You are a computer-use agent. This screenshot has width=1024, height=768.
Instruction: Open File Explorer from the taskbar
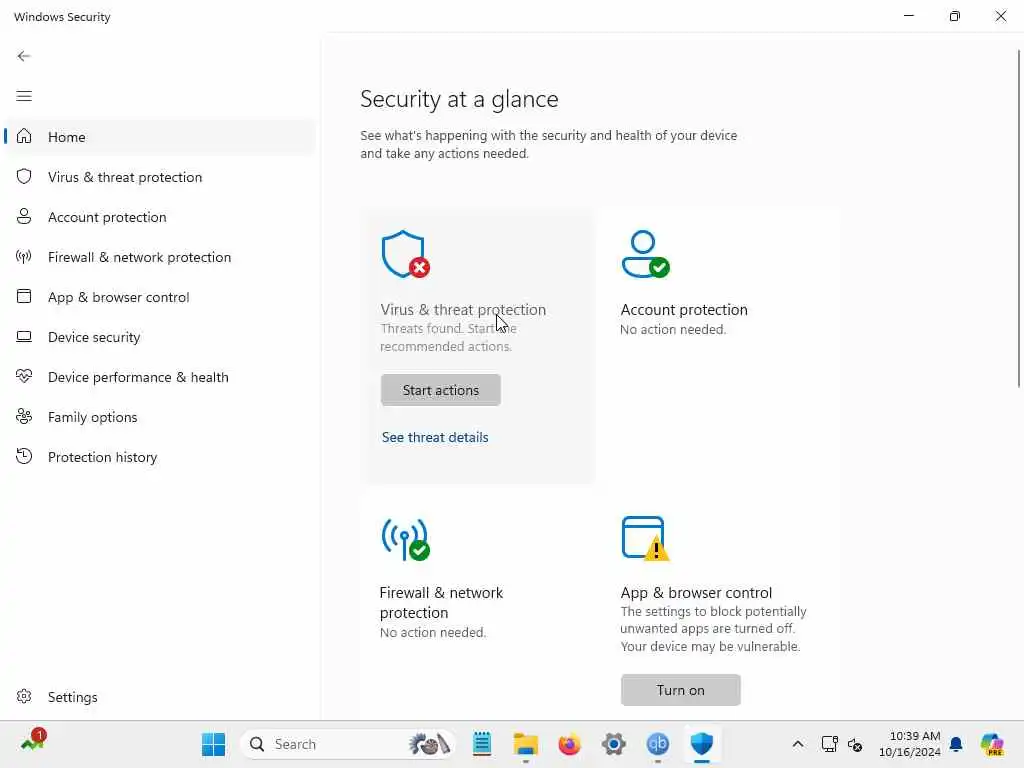[526, 744]
